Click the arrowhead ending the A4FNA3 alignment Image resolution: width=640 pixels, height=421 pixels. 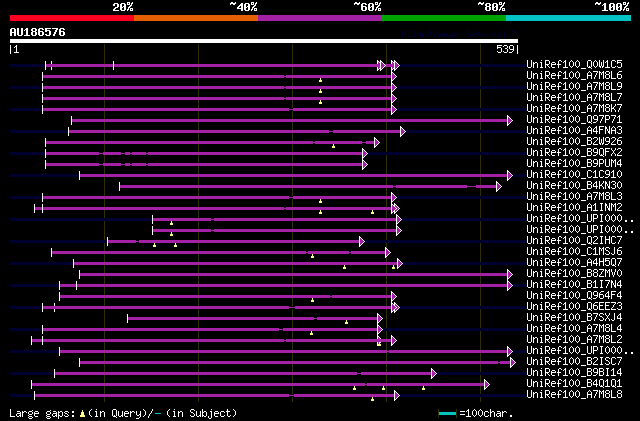403,131
